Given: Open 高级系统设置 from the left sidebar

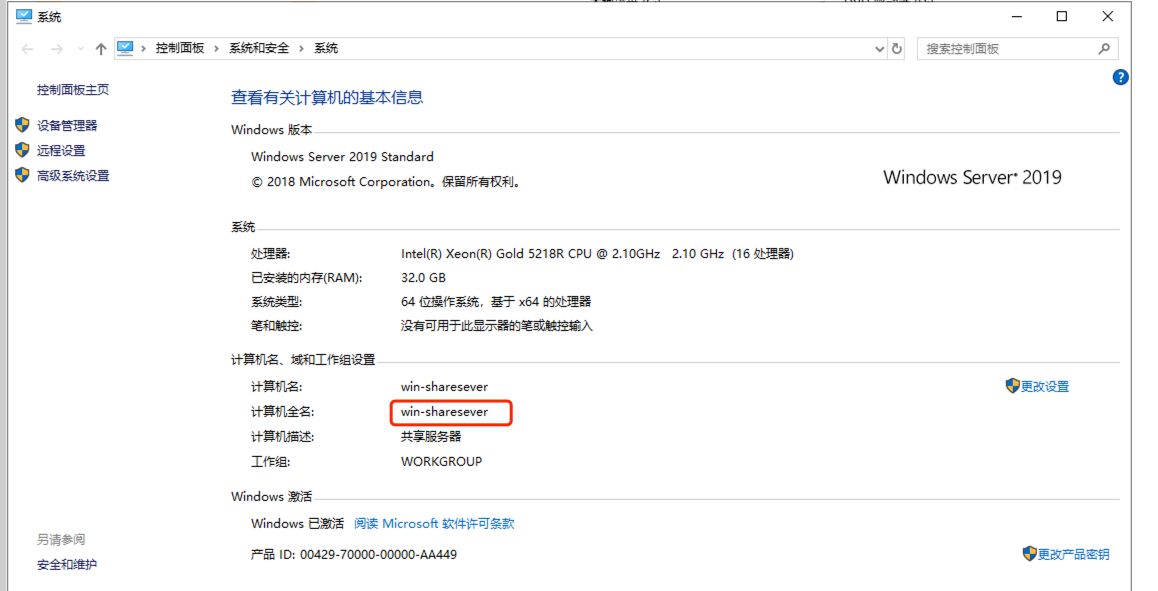Looking at the screenshot, I should (x=73, y=176).
